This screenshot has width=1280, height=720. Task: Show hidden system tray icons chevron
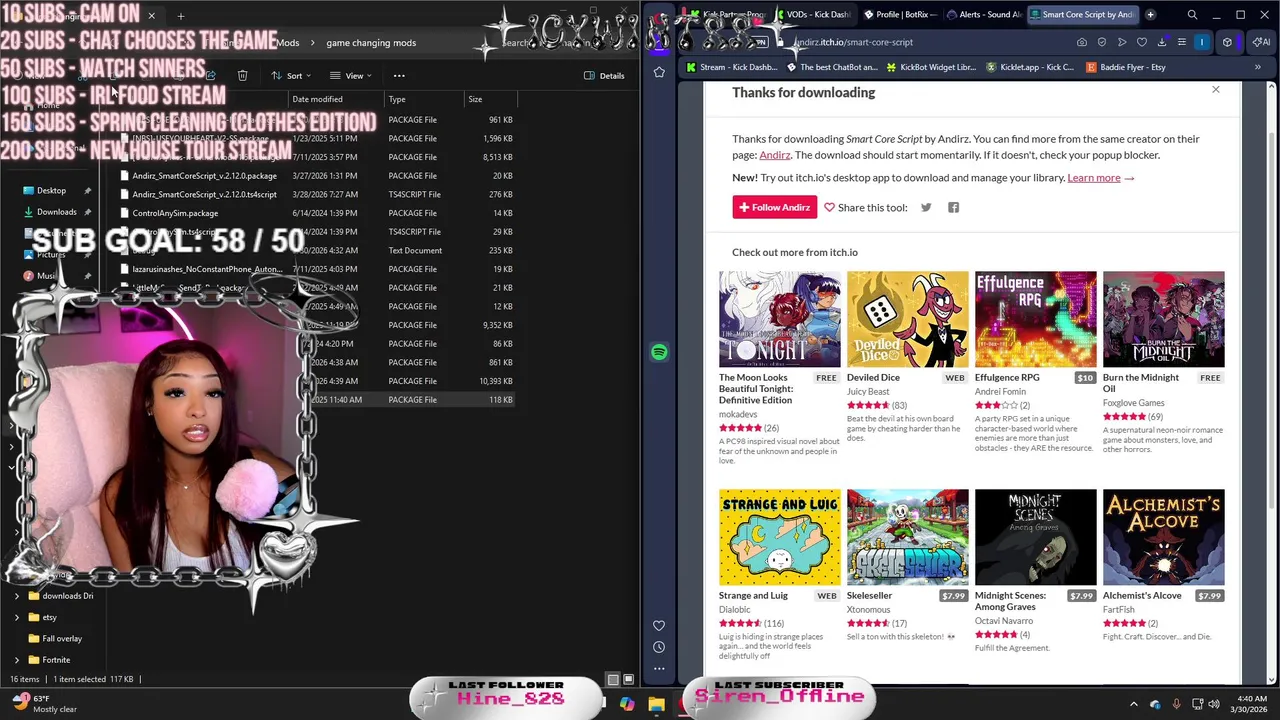1133,704
